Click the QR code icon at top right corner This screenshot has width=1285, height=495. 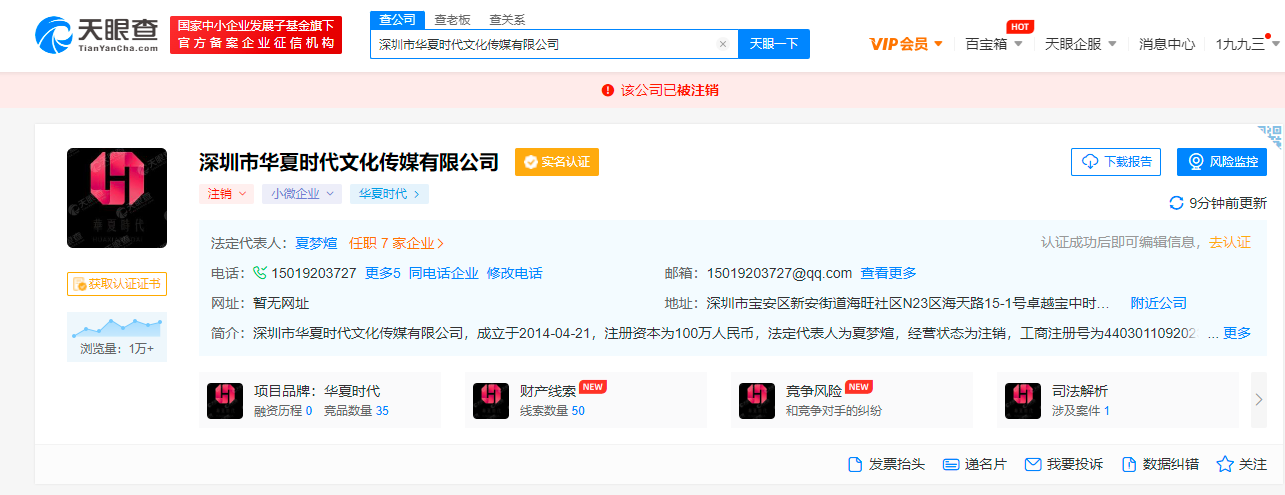1270,137
